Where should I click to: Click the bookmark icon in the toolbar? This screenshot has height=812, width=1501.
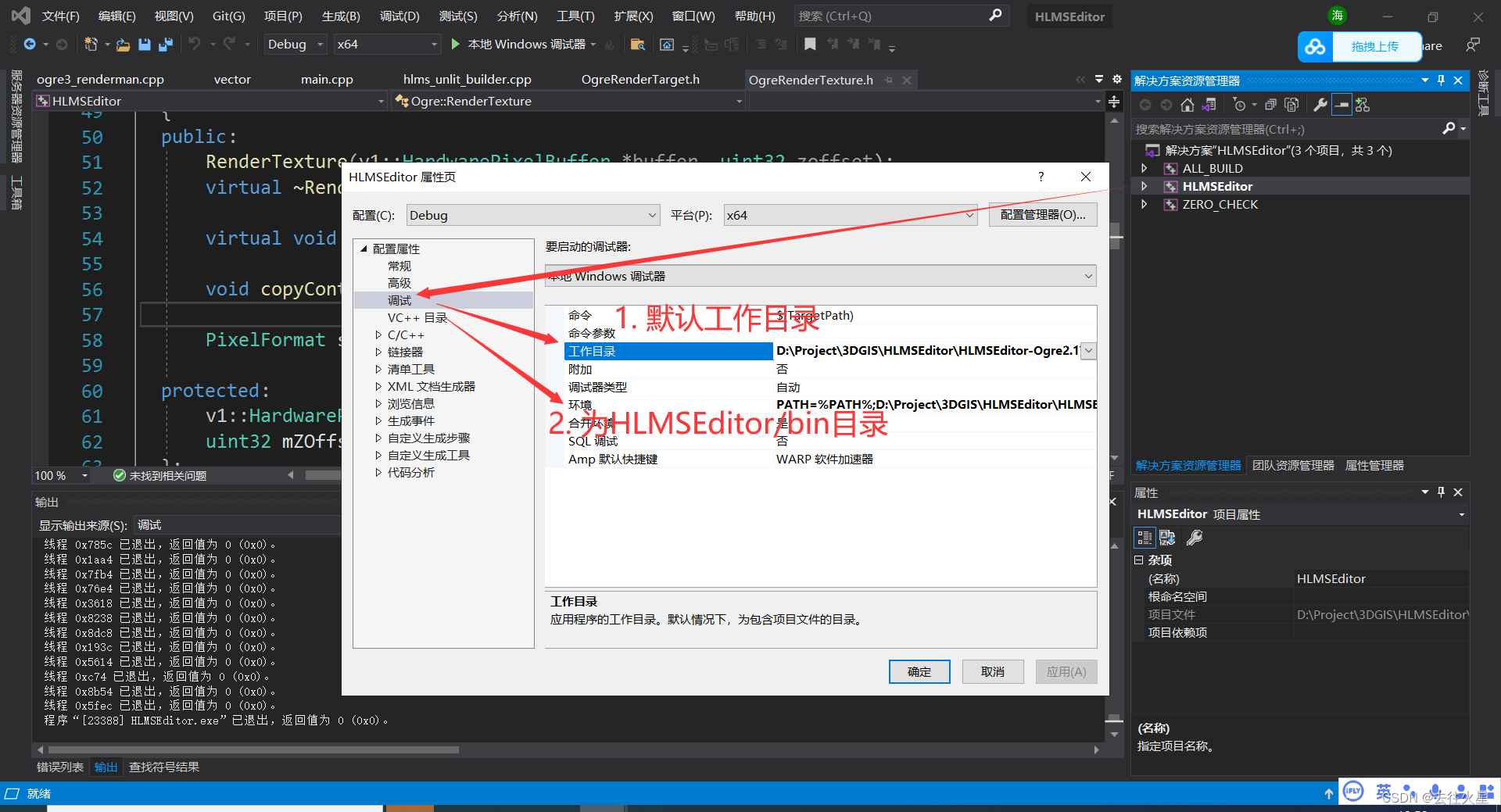810,45
